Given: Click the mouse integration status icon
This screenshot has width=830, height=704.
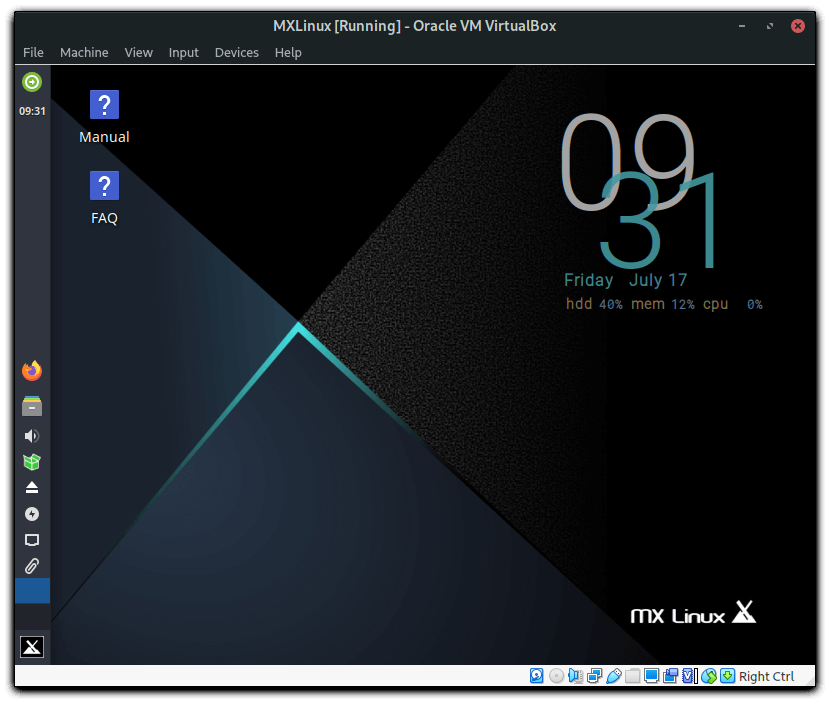Looking at the screenshot, I should (x=709, y=676).
